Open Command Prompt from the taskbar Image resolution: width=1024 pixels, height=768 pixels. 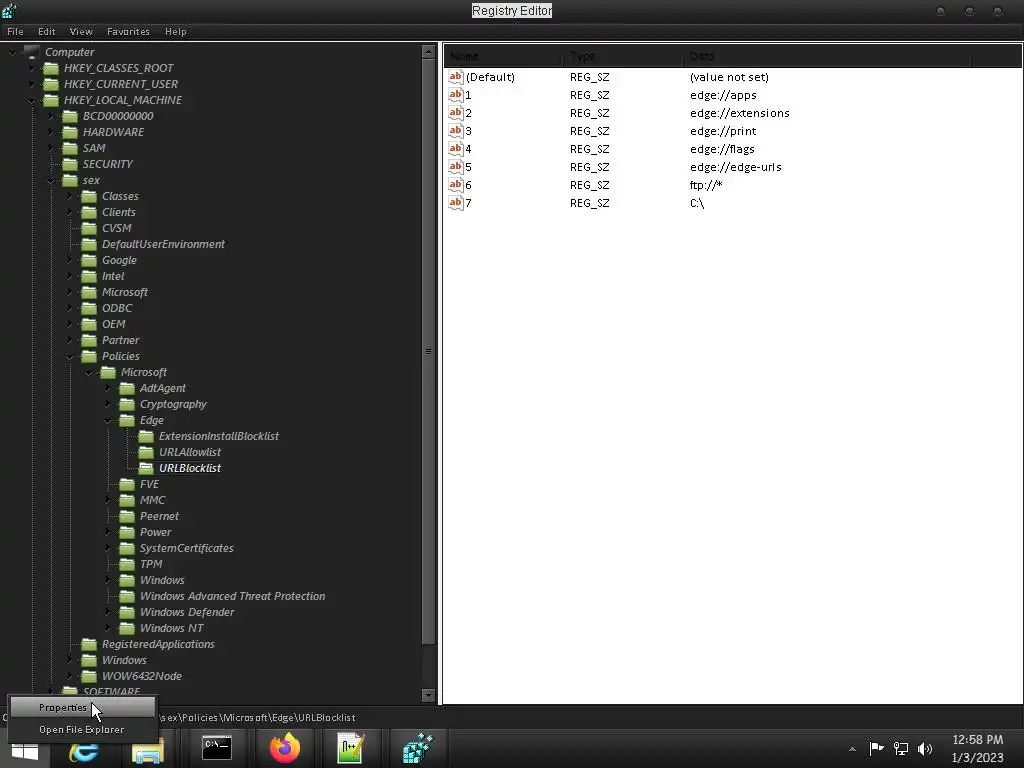217,748
